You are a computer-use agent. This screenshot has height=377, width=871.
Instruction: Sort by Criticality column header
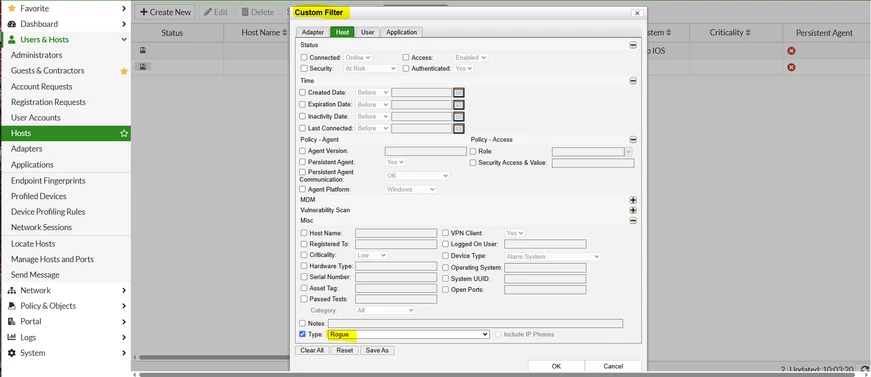pyautogui.click(x=729, y=33)
